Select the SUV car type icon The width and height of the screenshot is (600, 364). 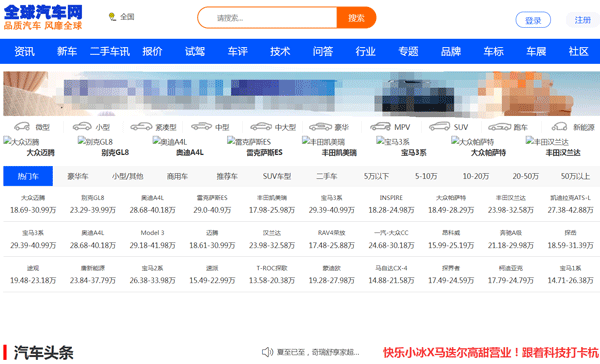[448, 127]
